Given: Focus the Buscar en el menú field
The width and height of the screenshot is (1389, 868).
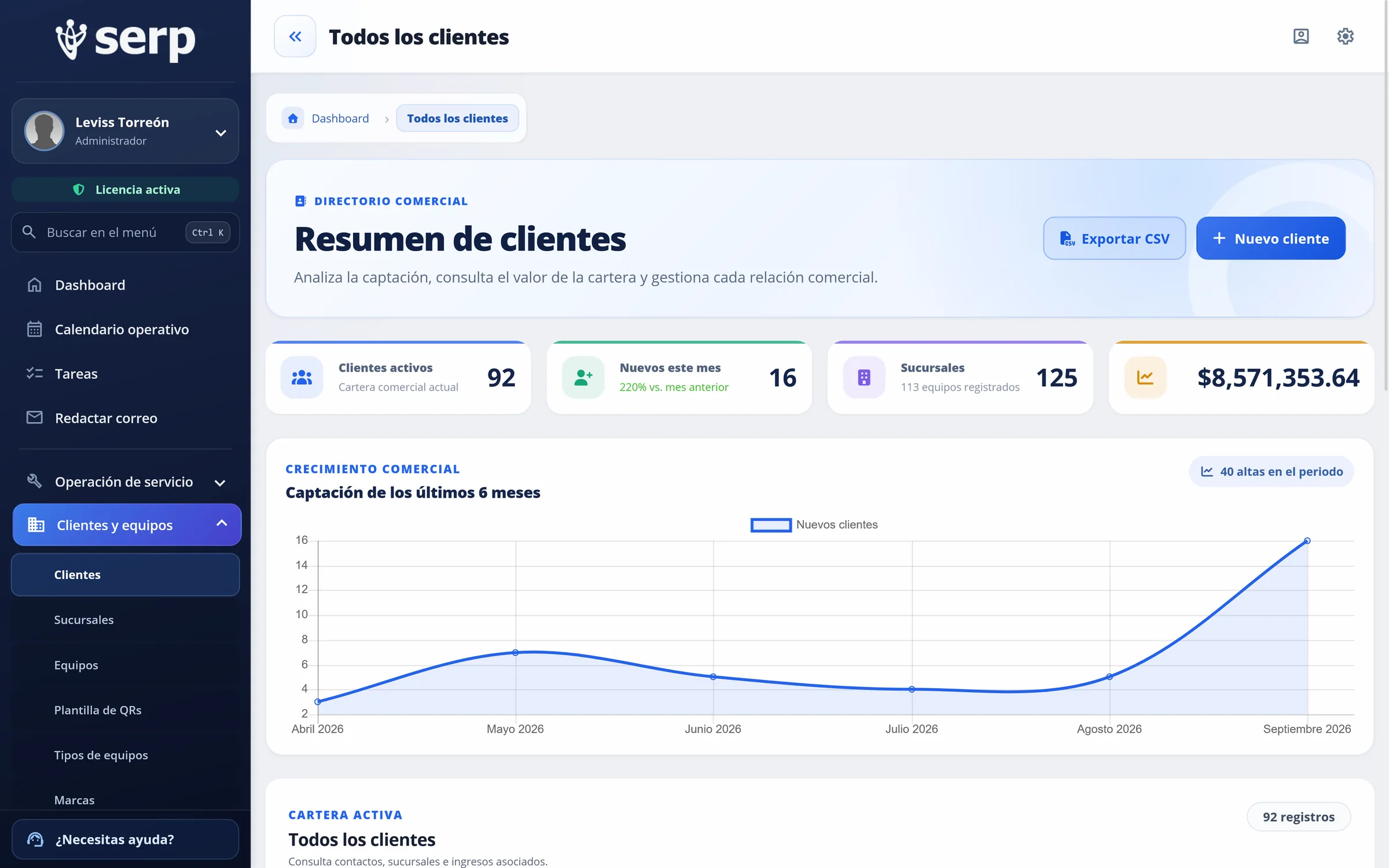Looking at the screenshot, I should tap(126, 232).
